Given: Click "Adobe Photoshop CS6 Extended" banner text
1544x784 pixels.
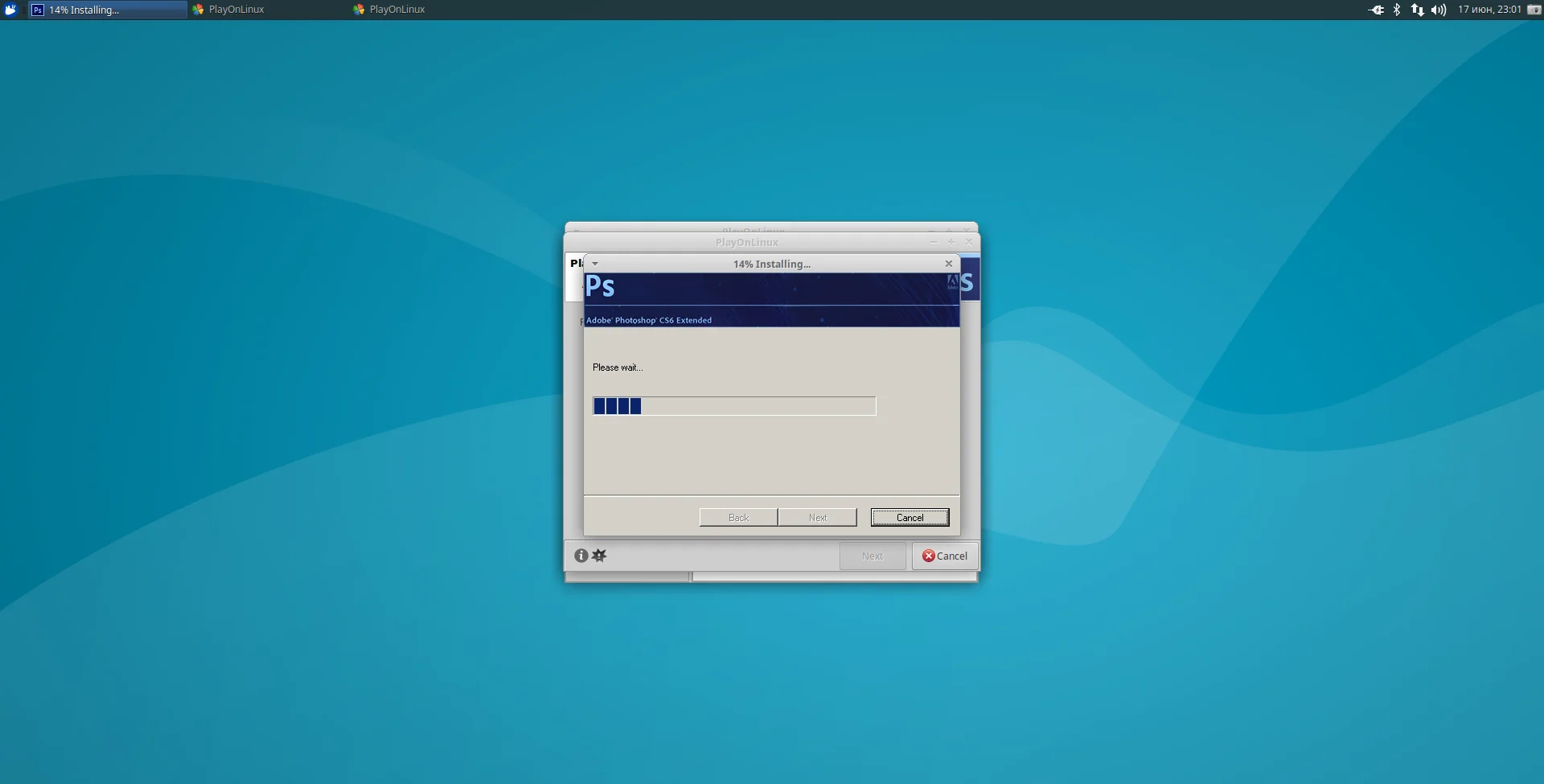Looking at the screenshot, I should 649,320.
